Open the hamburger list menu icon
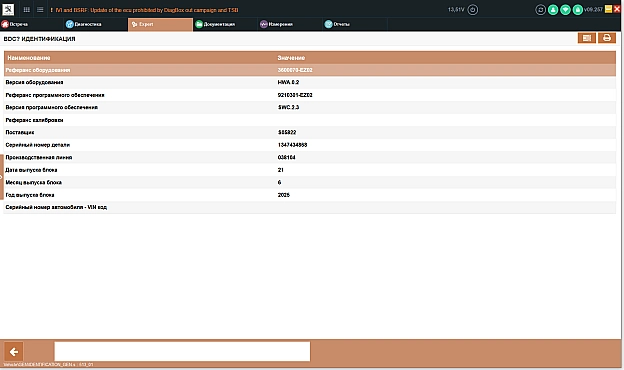This screenshot has height=370, width=624. 40,10
